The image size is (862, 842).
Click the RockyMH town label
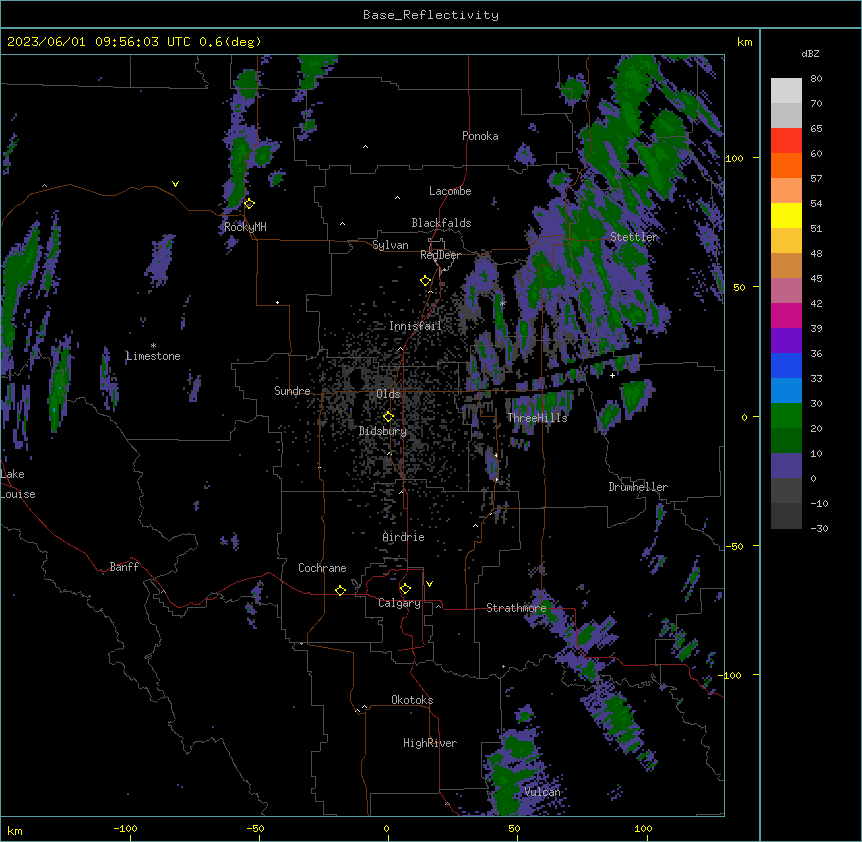pyautogui.click(x=245, y=227)
